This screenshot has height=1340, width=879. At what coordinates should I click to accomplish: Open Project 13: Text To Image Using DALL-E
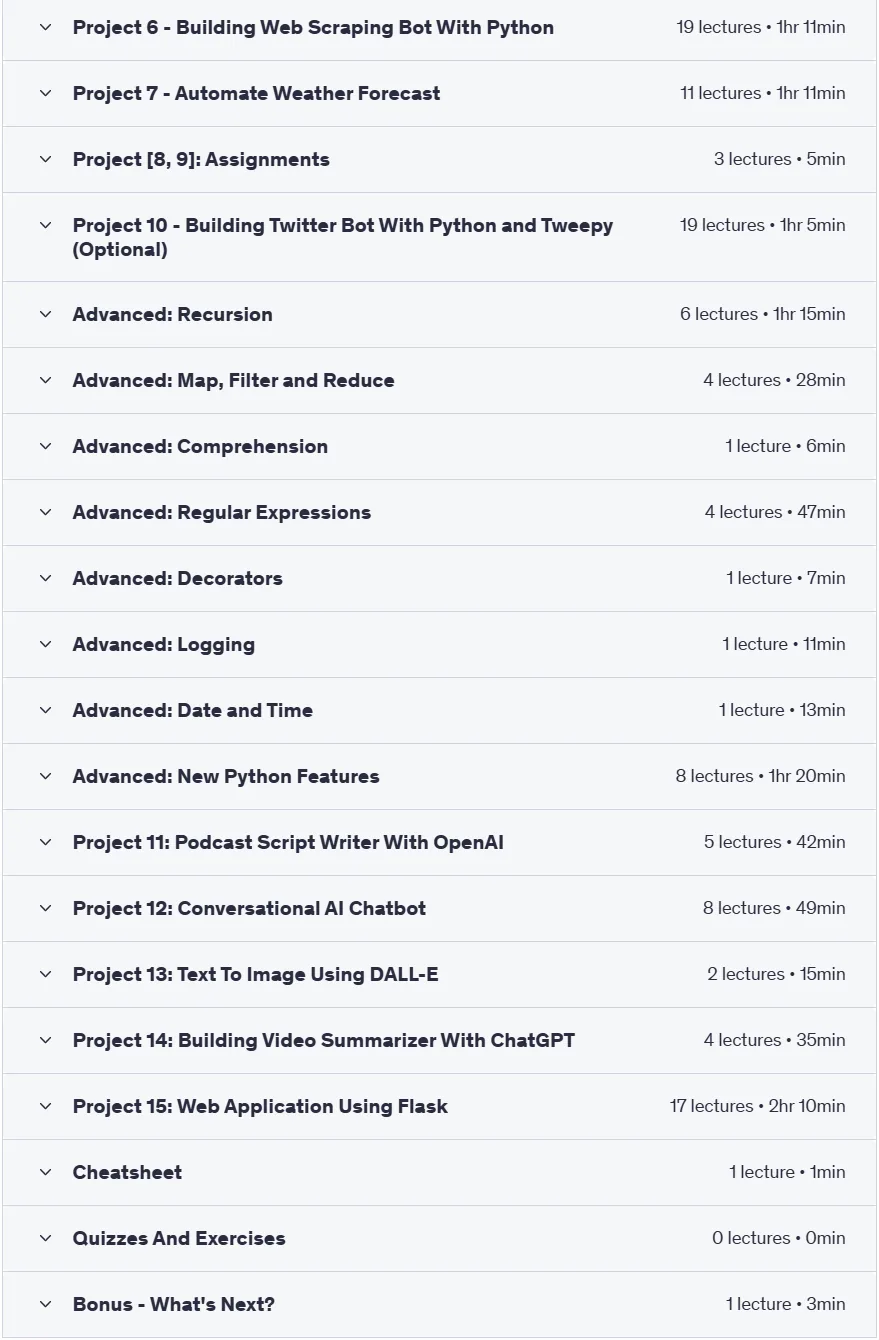pos(439,975)
